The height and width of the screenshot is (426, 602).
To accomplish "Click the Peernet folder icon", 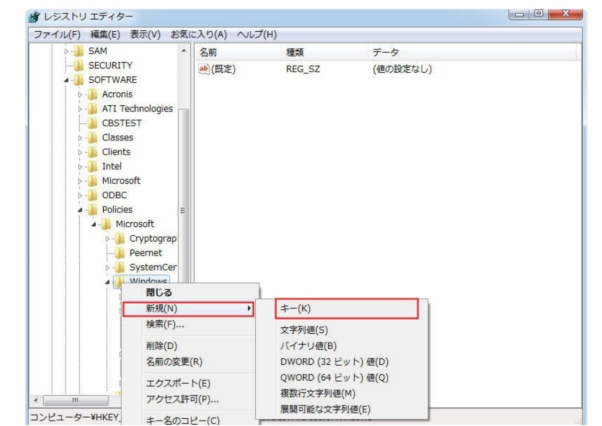I will (120, 253).
